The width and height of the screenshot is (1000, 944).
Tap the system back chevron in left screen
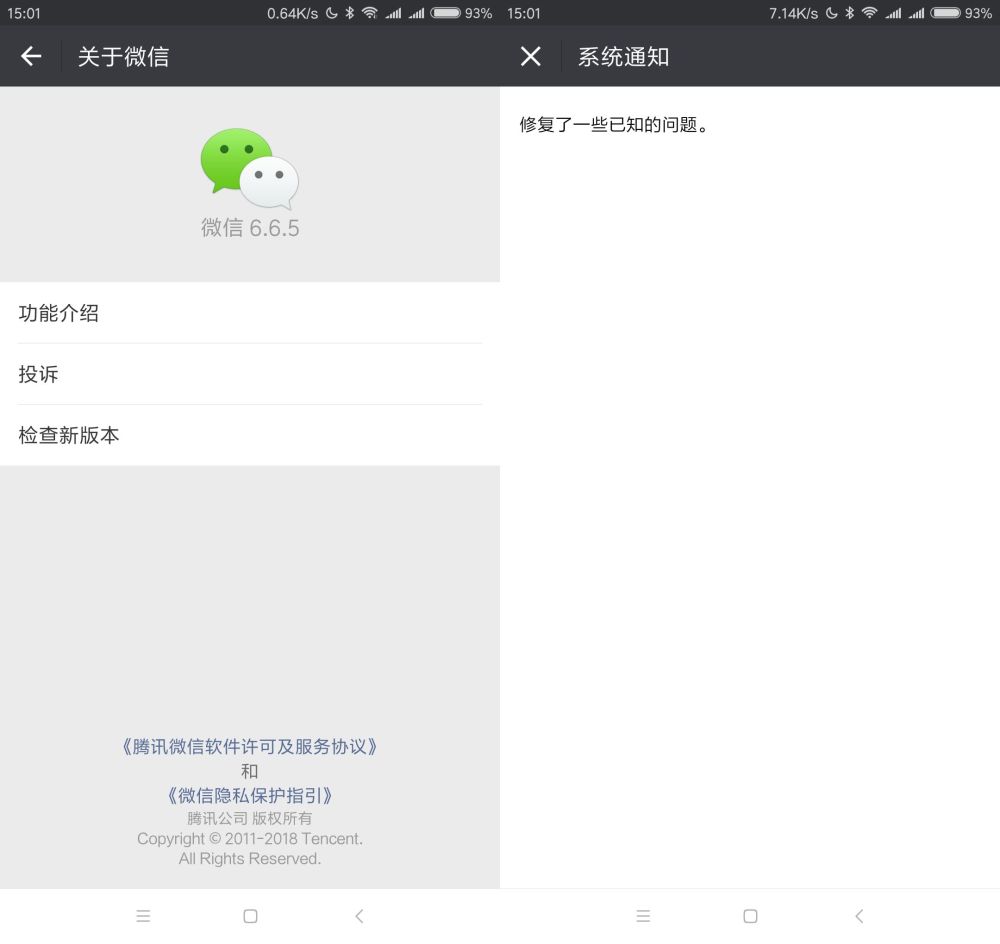[x=359, y=917]
